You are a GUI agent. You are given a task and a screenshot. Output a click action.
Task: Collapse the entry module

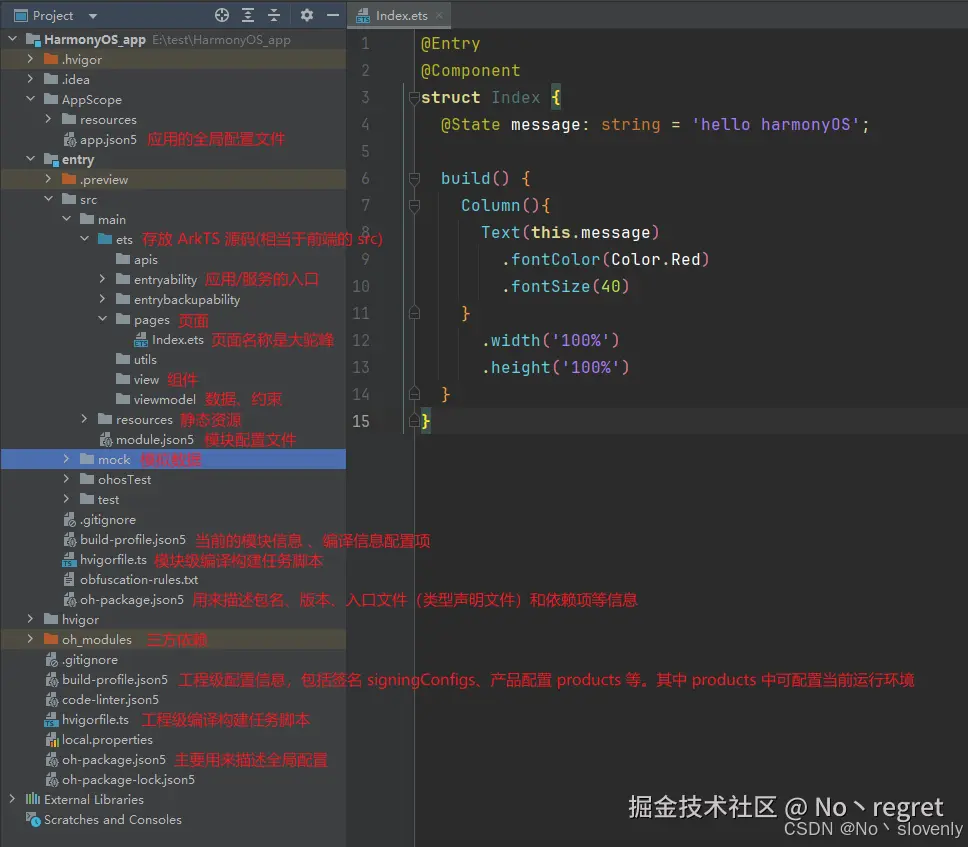click(30, 159)
